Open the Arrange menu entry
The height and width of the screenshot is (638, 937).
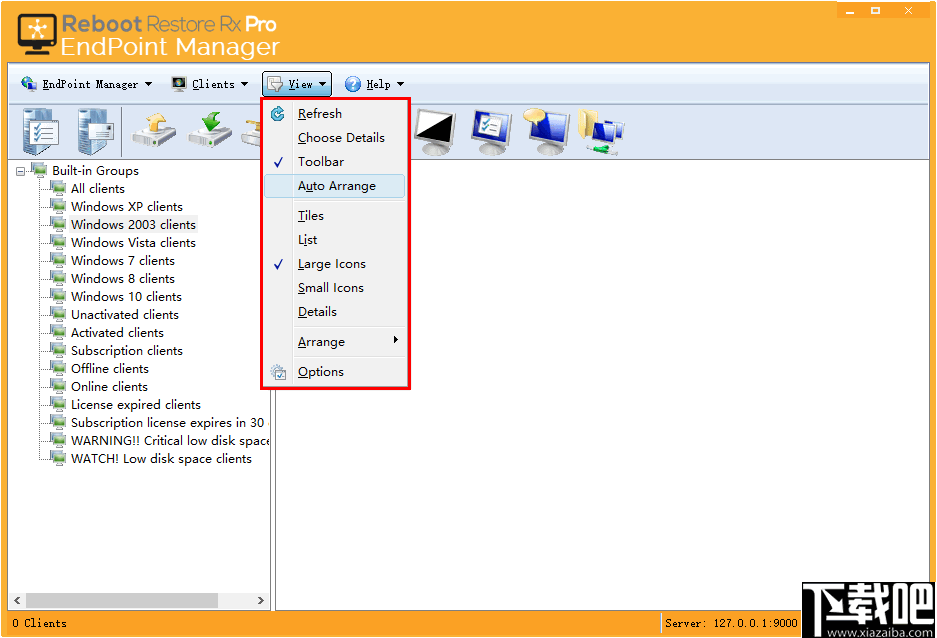334,342
